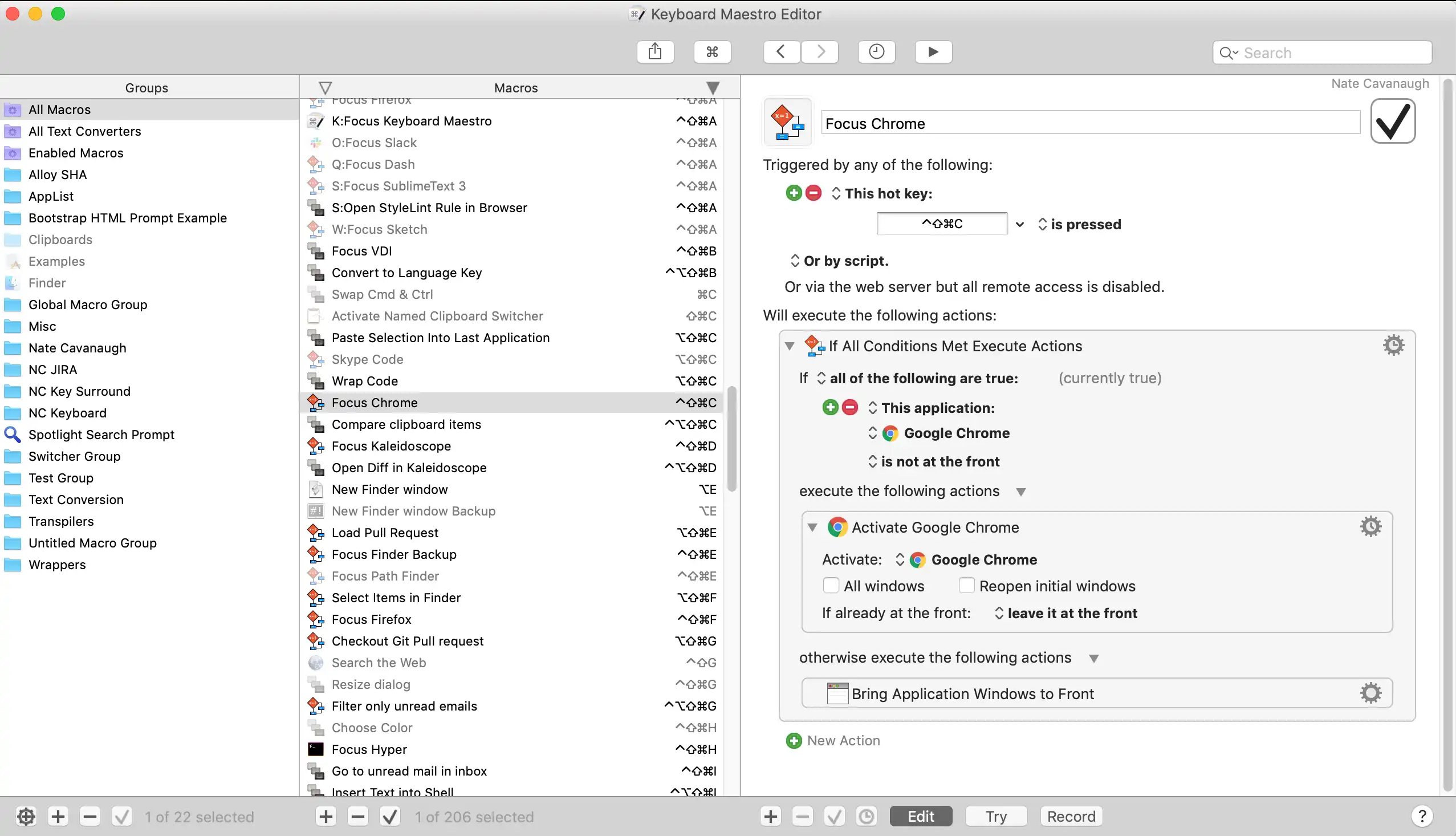This screenshot has height=836, width=1456.
Task: Enable Reopen initial windows
Action: click(x=966, y=585)
